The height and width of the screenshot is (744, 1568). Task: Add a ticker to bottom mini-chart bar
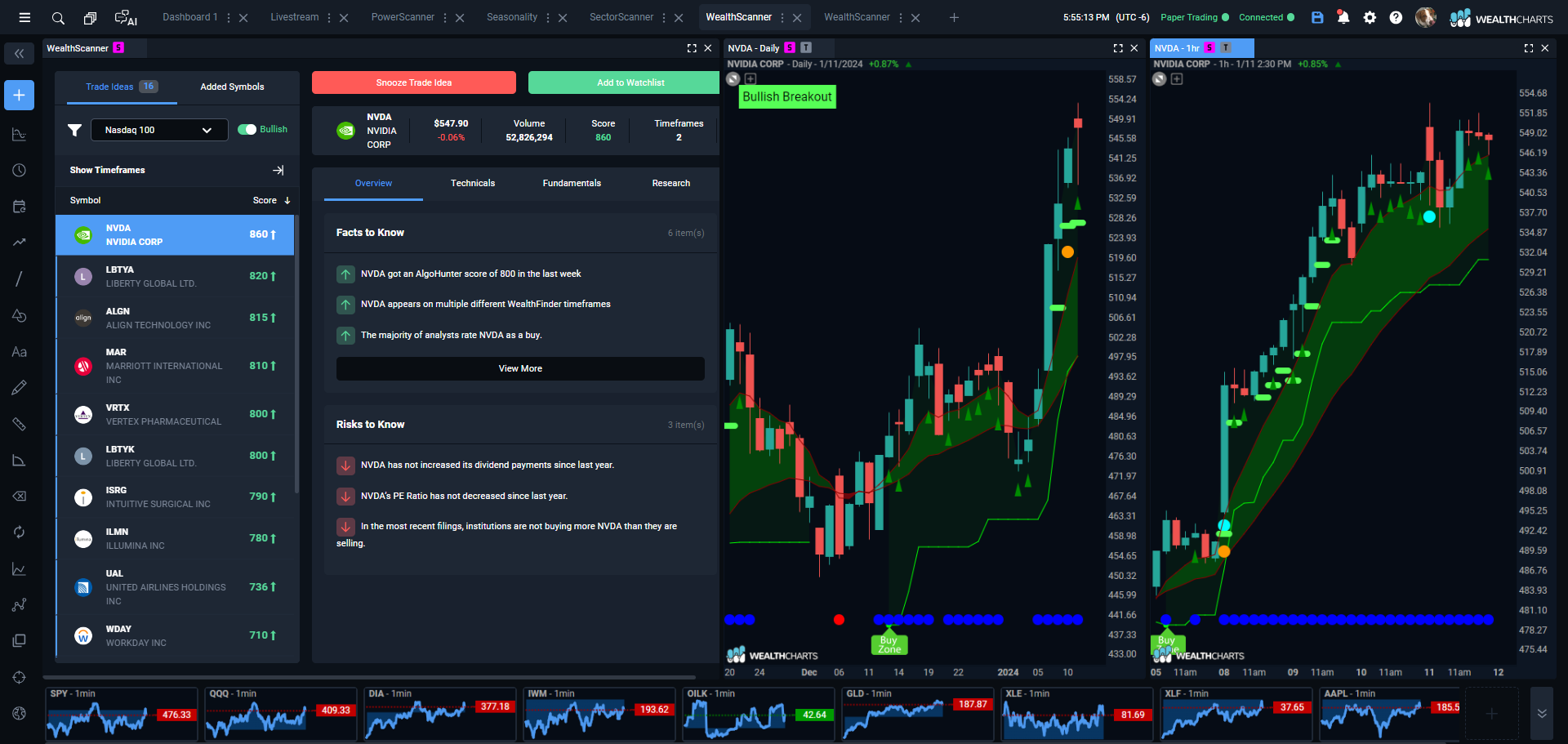tap(1491, 714)
